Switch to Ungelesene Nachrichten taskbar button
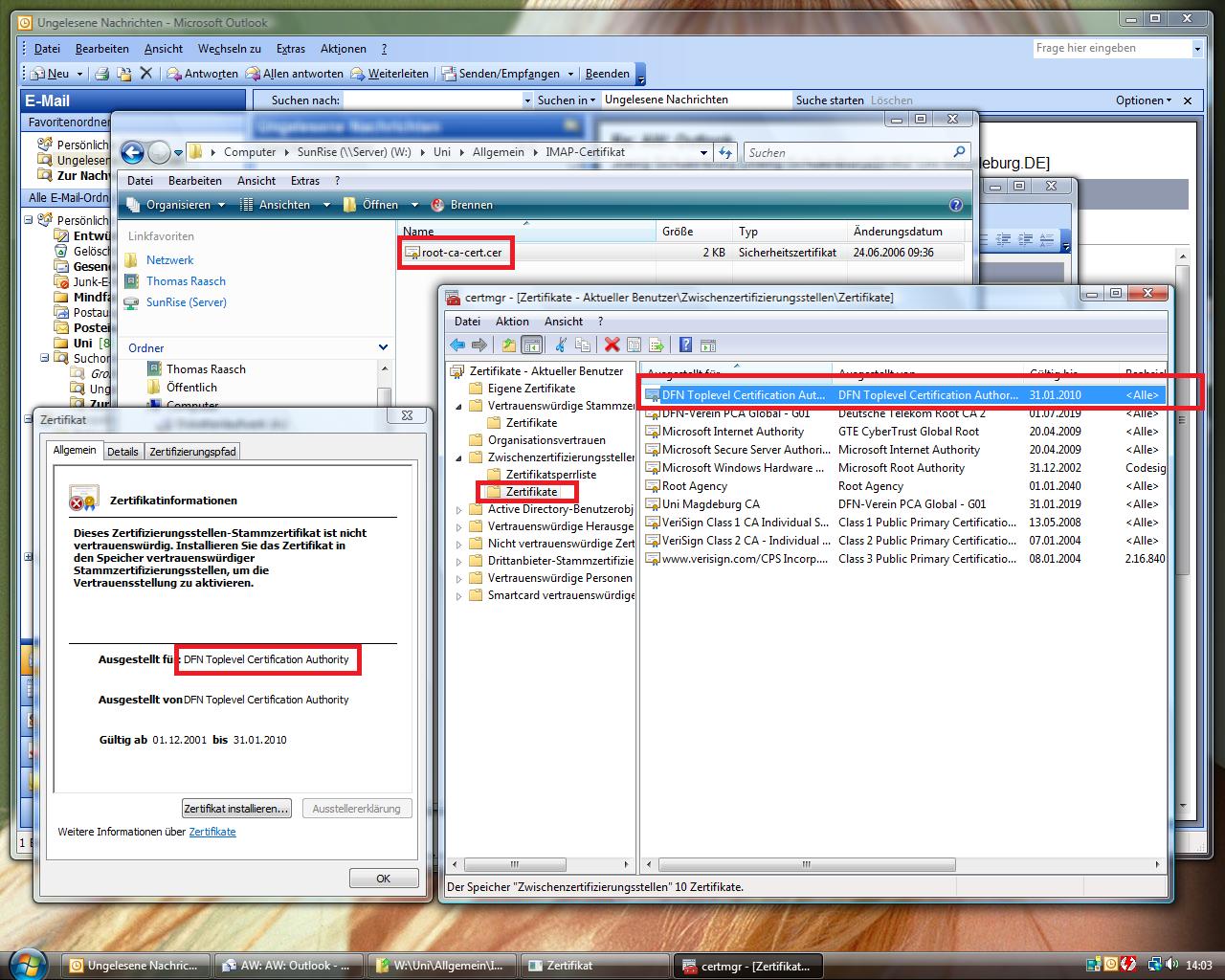The image size is (1225, 980). coord(135,966)
